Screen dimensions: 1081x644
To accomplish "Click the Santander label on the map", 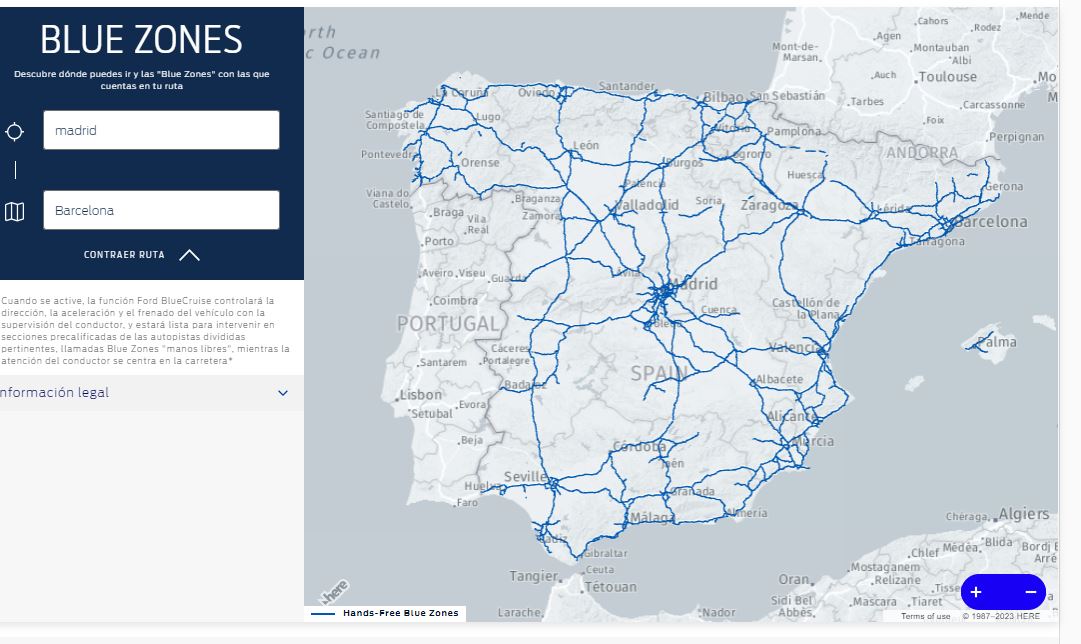I will (627, 86).
